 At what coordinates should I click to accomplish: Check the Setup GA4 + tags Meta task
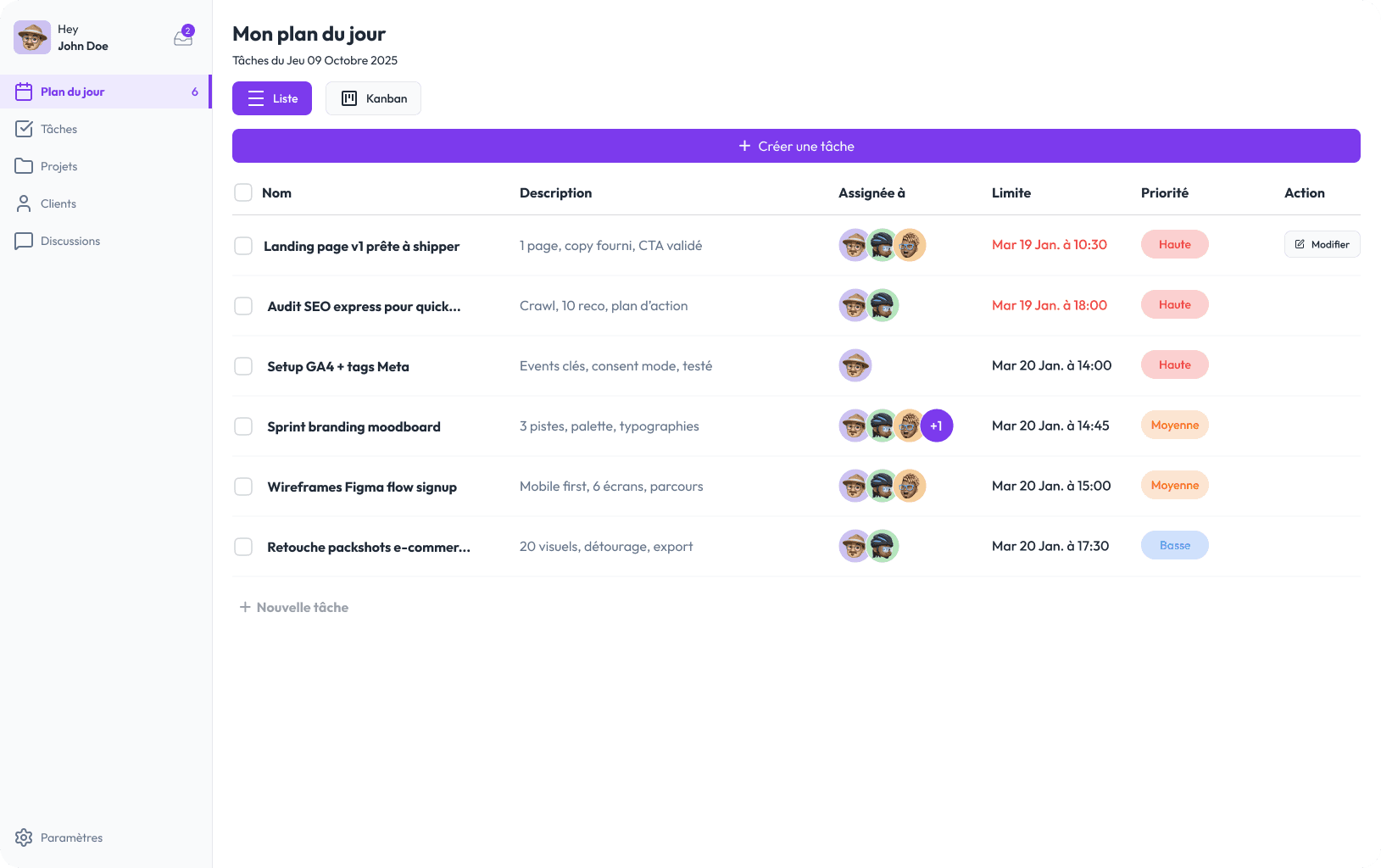coord(243,365)
